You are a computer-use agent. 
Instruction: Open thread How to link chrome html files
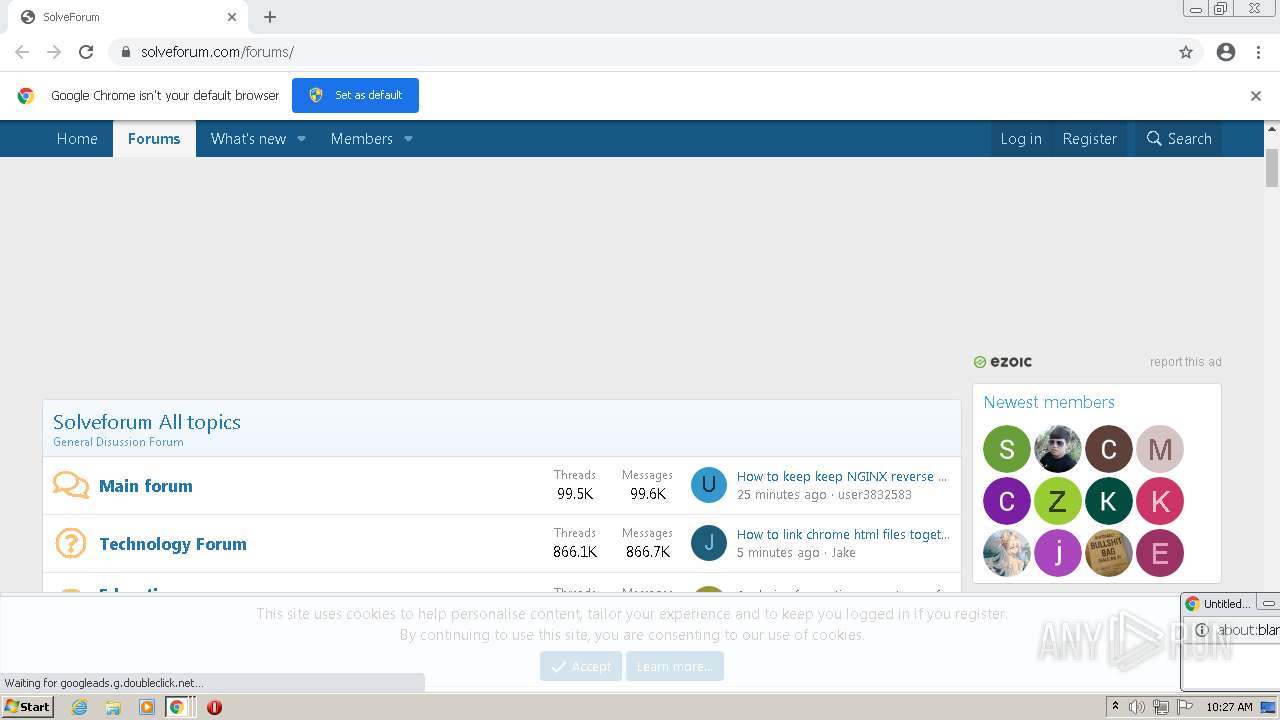843,534
